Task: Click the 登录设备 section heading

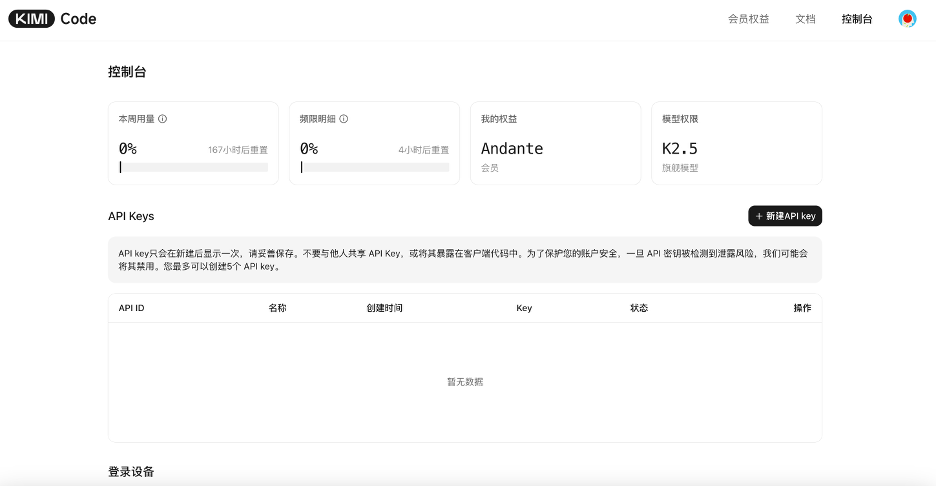Action: click(131, 472)
